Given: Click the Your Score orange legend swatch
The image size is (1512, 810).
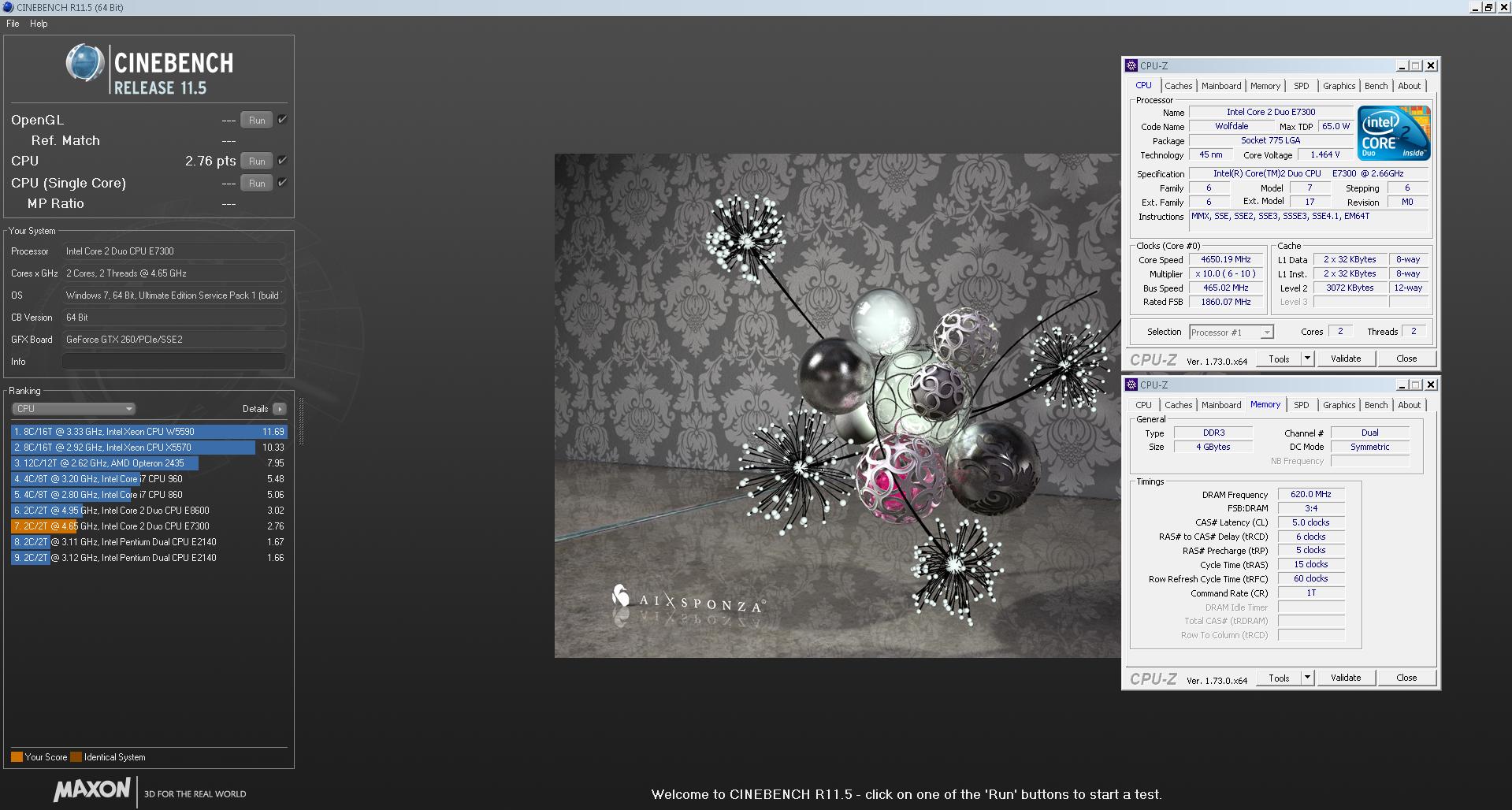Looking at the screenshot, I should coord(17,757).
